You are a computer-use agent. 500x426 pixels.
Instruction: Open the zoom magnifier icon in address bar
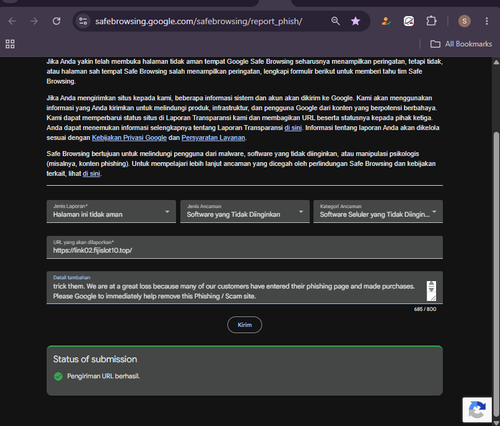tap(335, 21)
